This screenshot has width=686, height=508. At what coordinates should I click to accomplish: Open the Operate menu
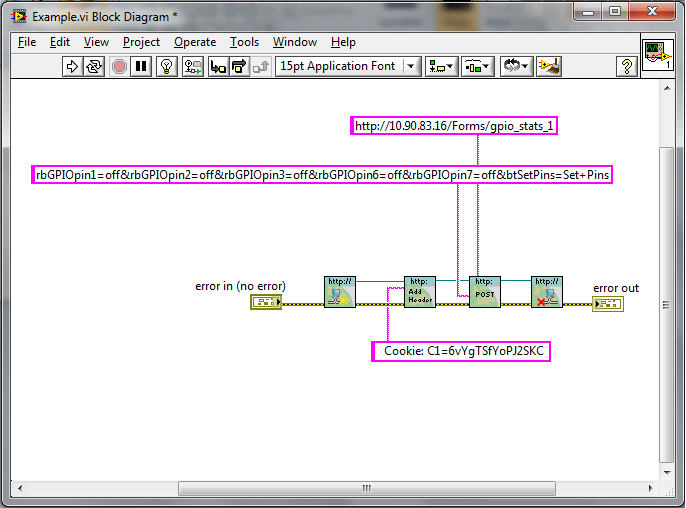[195, 42]
